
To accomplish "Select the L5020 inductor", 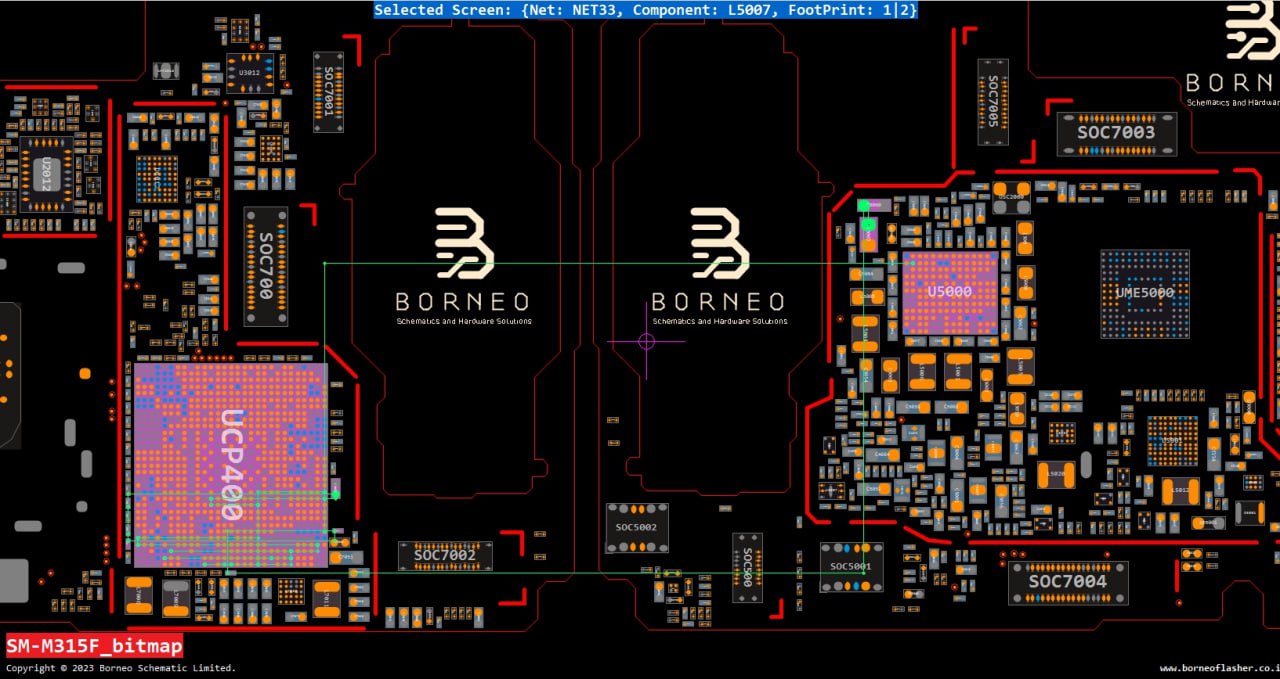I will pyautogui.click(x=1056, y=473).
